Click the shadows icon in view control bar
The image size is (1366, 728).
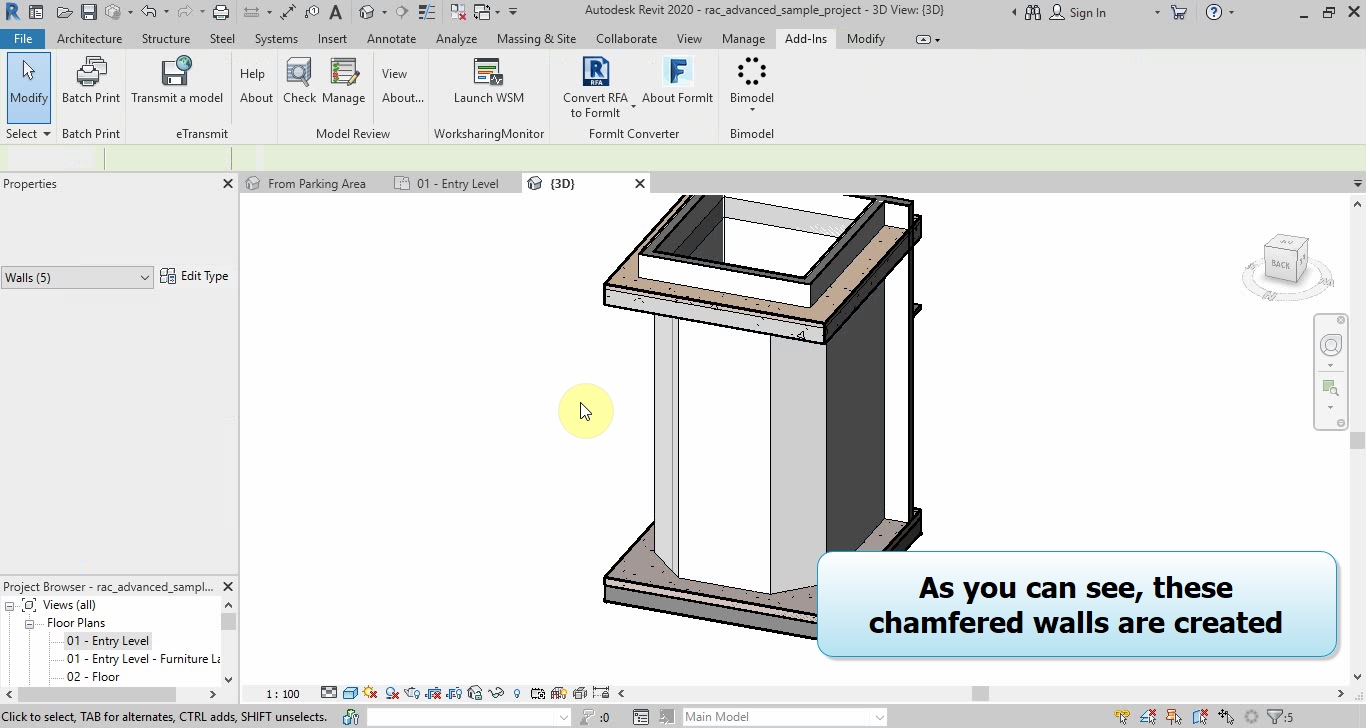pyautogui.click(x=391, y=692)
